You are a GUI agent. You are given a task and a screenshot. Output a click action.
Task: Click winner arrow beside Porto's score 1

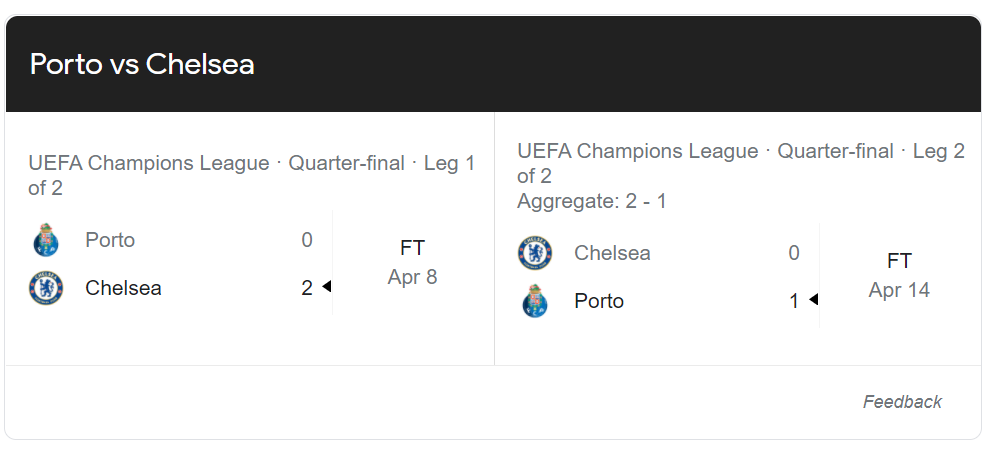pyautogui.click(x=814, y=299)
